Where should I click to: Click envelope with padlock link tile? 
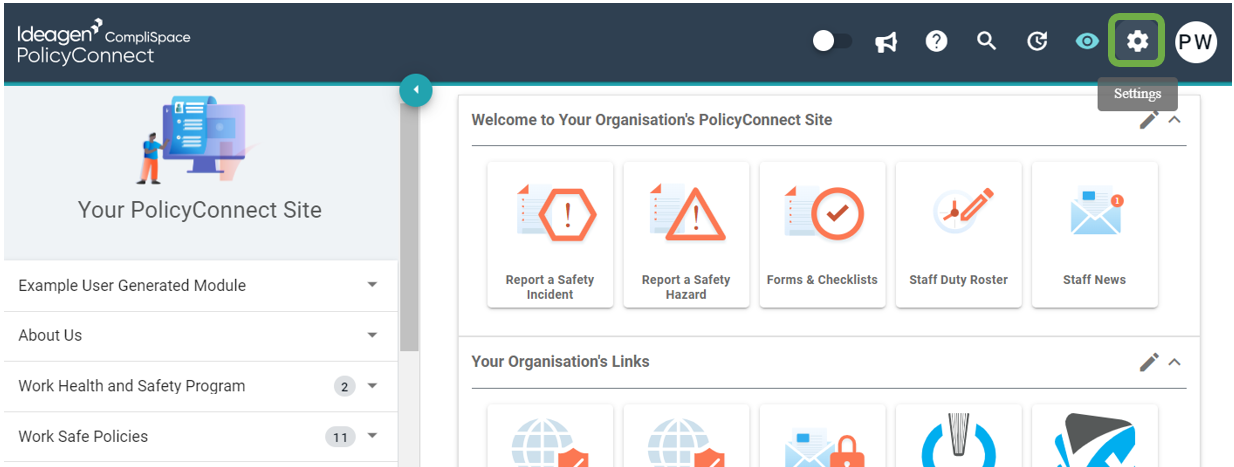[x=822, y=436]
